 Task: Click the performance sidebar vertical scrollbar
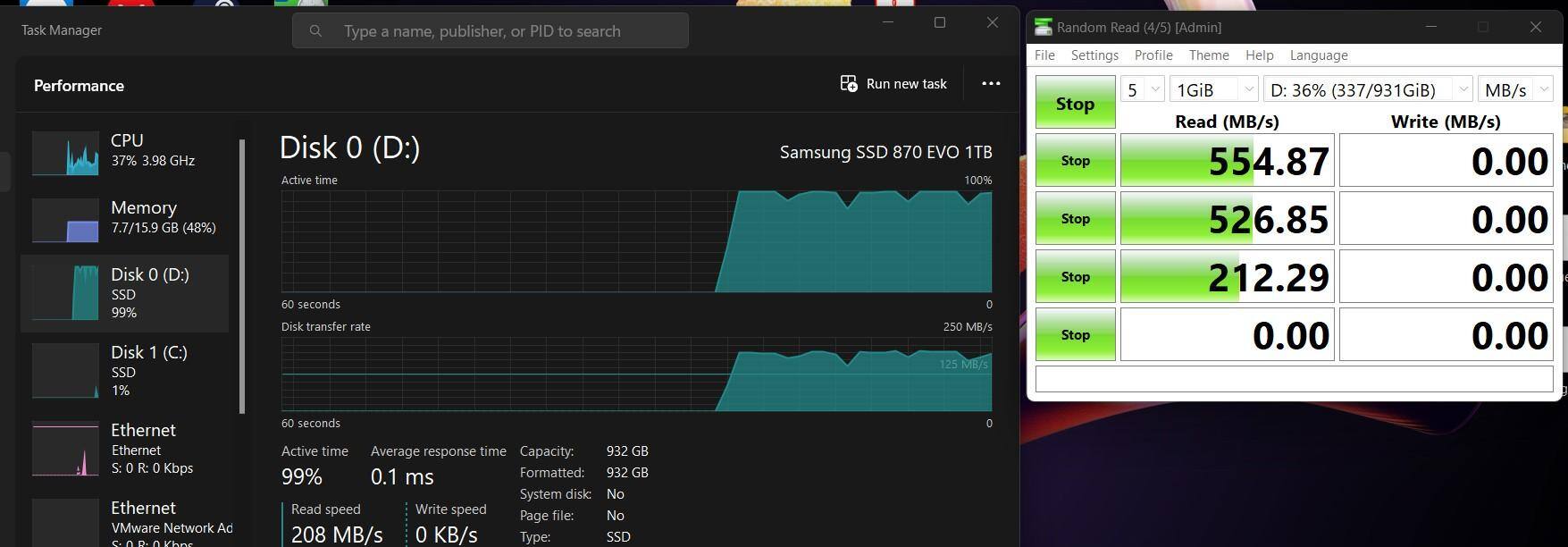242,277
